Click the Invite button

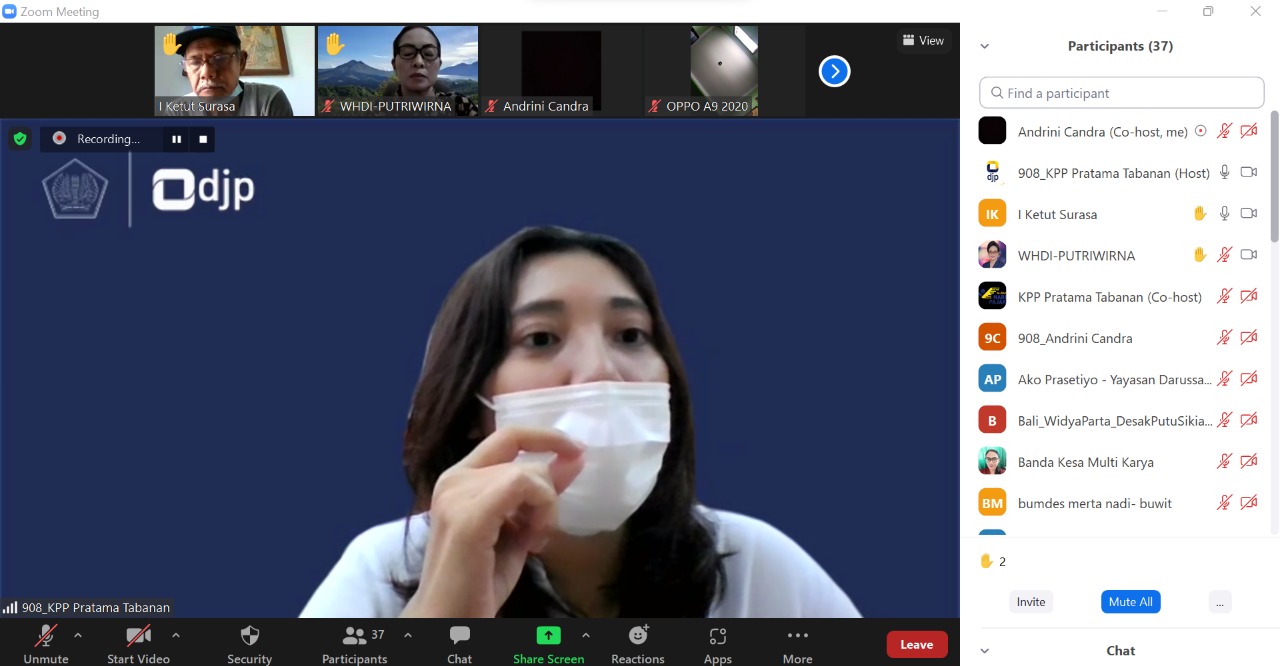click(x=1031, y=602)
